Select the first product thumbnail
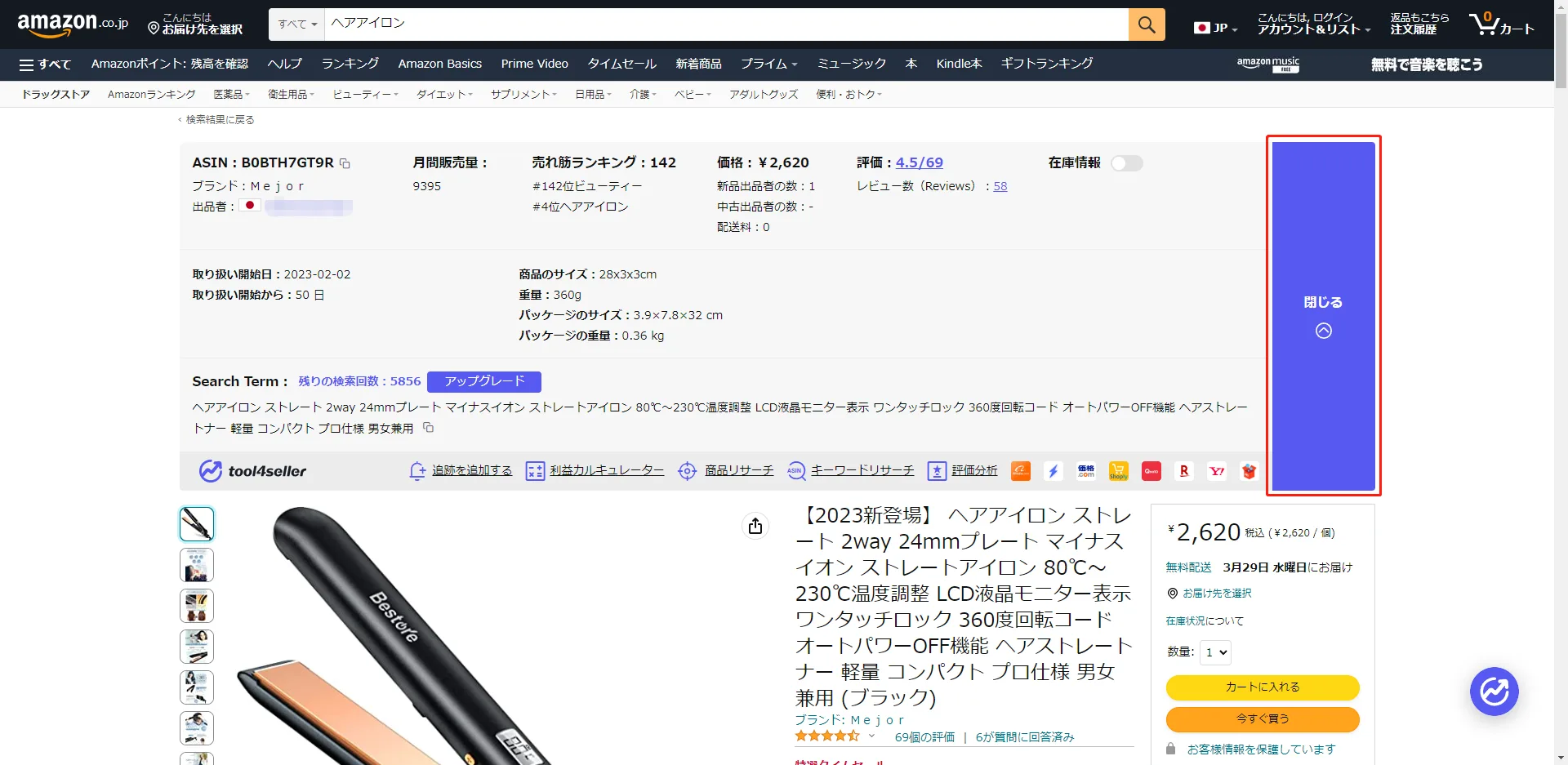 (x=197, y=524)
